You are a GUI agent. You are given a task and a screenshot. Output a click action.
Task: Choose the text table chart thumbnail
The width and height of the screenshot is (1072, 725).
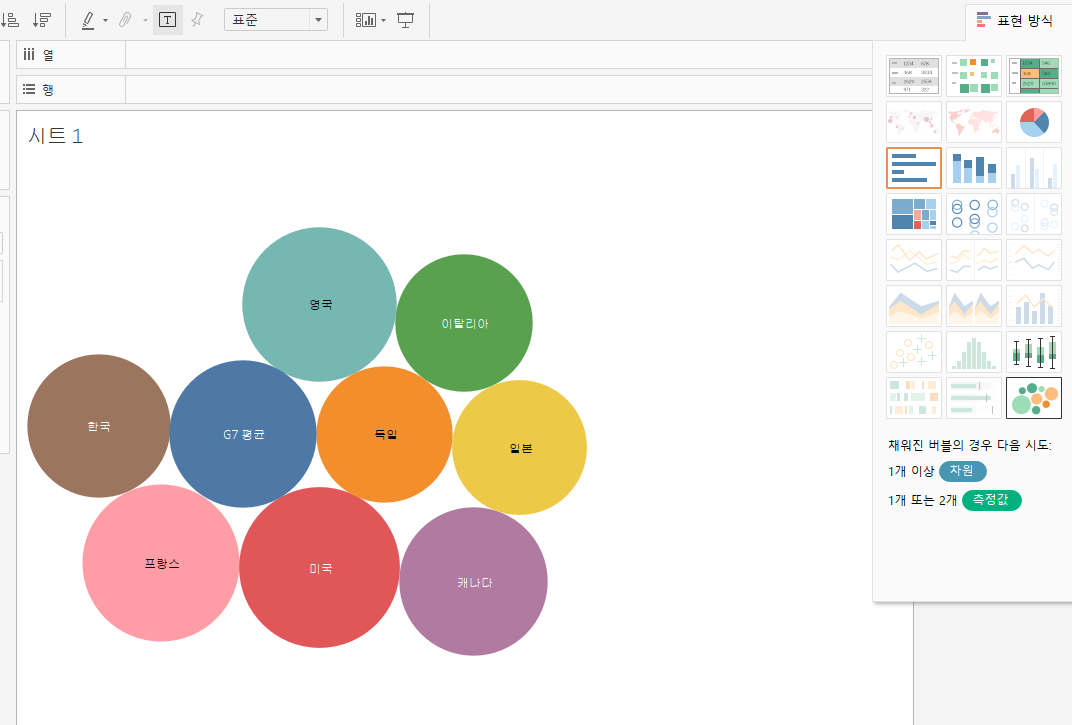click(x=913, y=76)
